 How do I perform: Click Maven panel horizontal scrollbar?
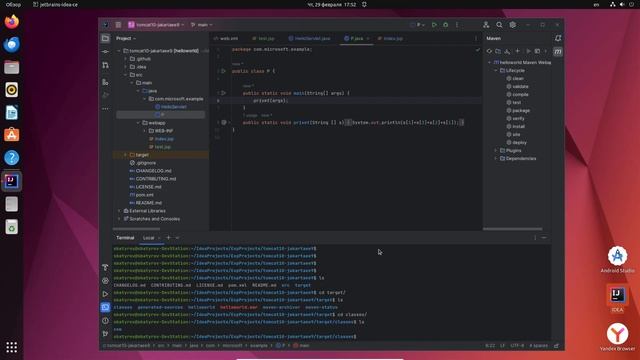point(513,229)
